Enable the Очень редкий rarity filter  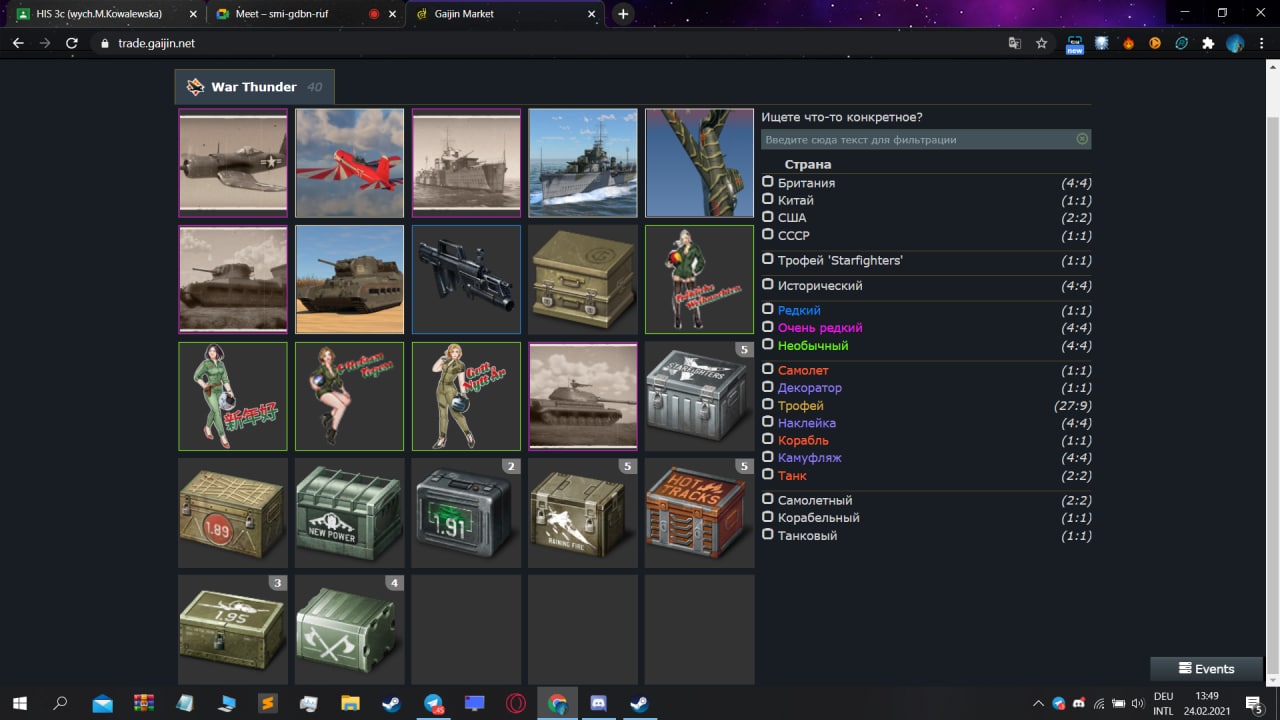coord(768,327)
